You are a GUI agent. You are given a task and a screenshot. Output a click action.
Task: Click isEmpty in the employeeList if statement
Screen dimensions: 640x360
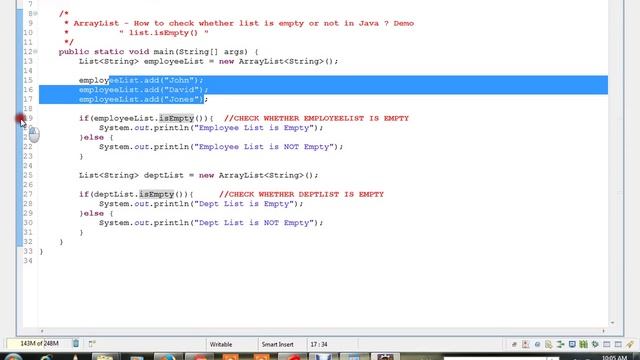[177, 118]
